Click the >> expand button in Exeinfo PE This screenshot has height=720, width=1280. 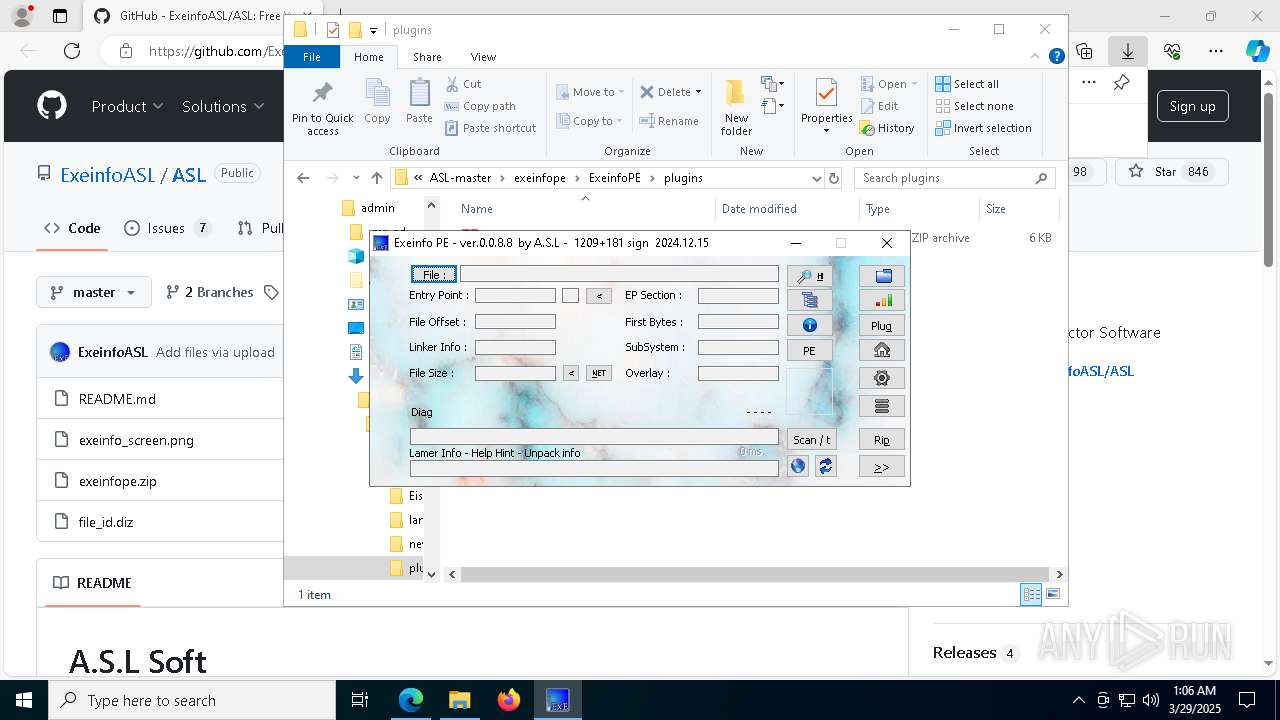pos(882,467)
